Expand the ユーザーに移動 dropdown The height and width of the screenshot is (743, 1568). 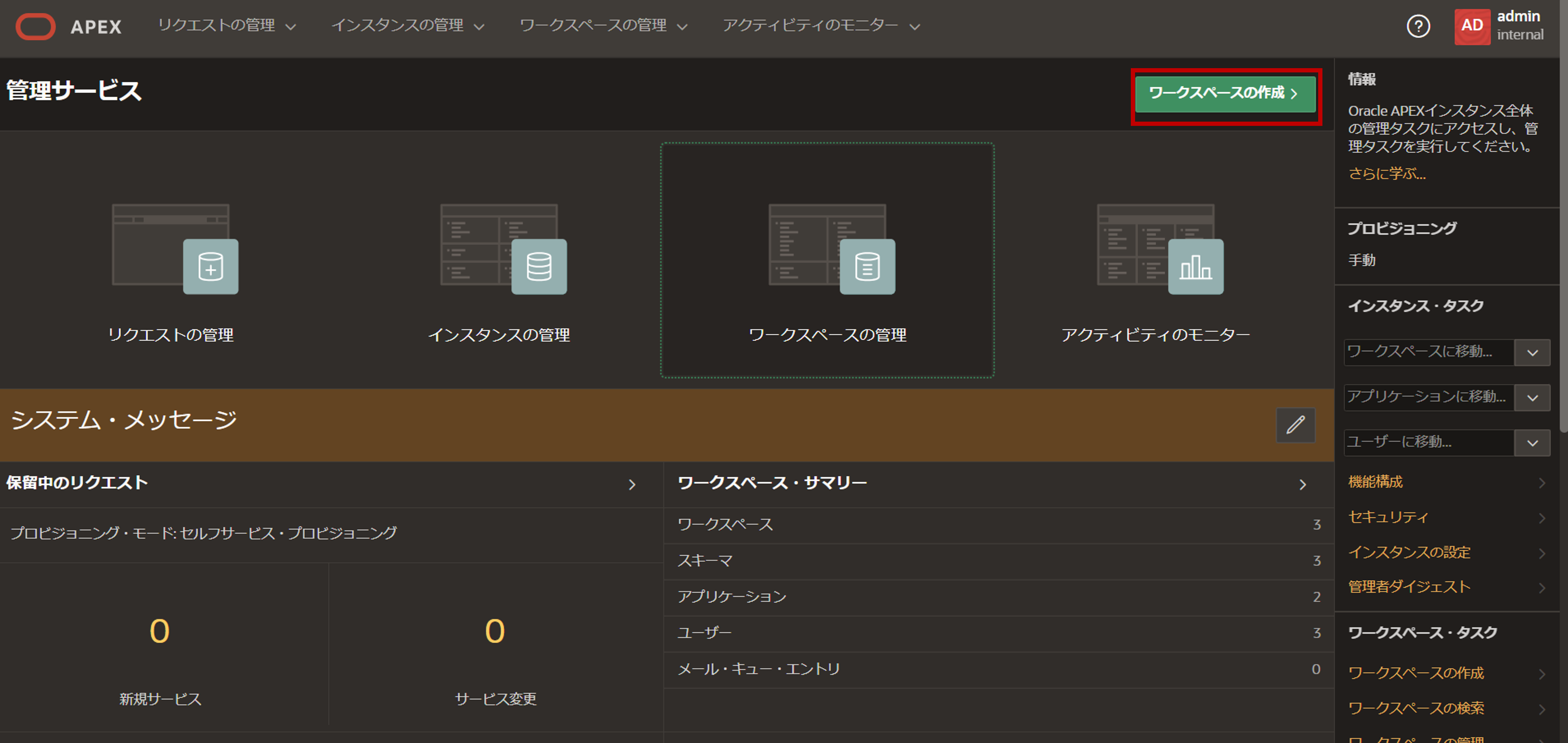coord(1533,443)
